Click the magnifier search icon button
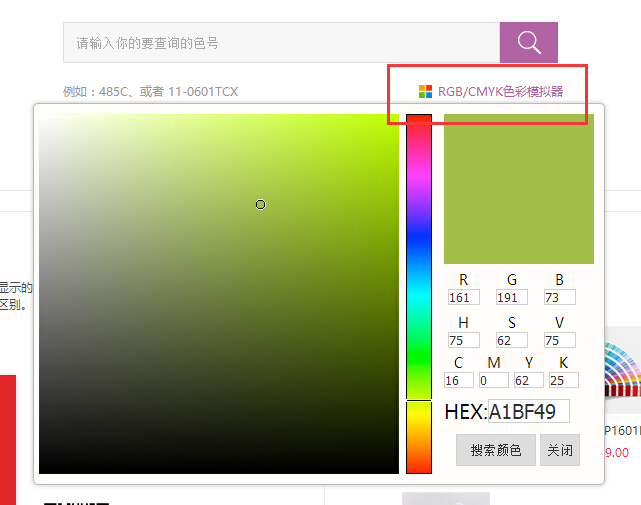Viewport: 641px width, 505px height. [x=528, y=43]
